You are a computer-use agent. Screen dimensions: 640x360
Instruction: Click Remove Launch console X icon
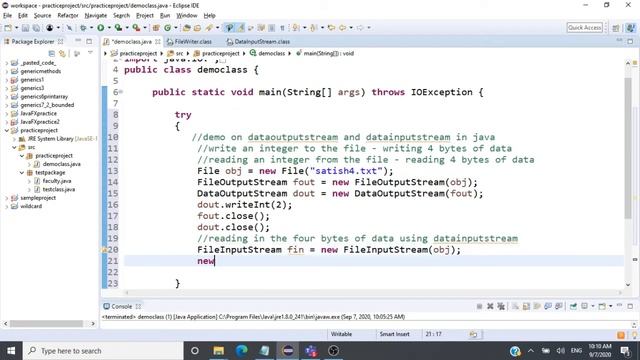point(490,306)
